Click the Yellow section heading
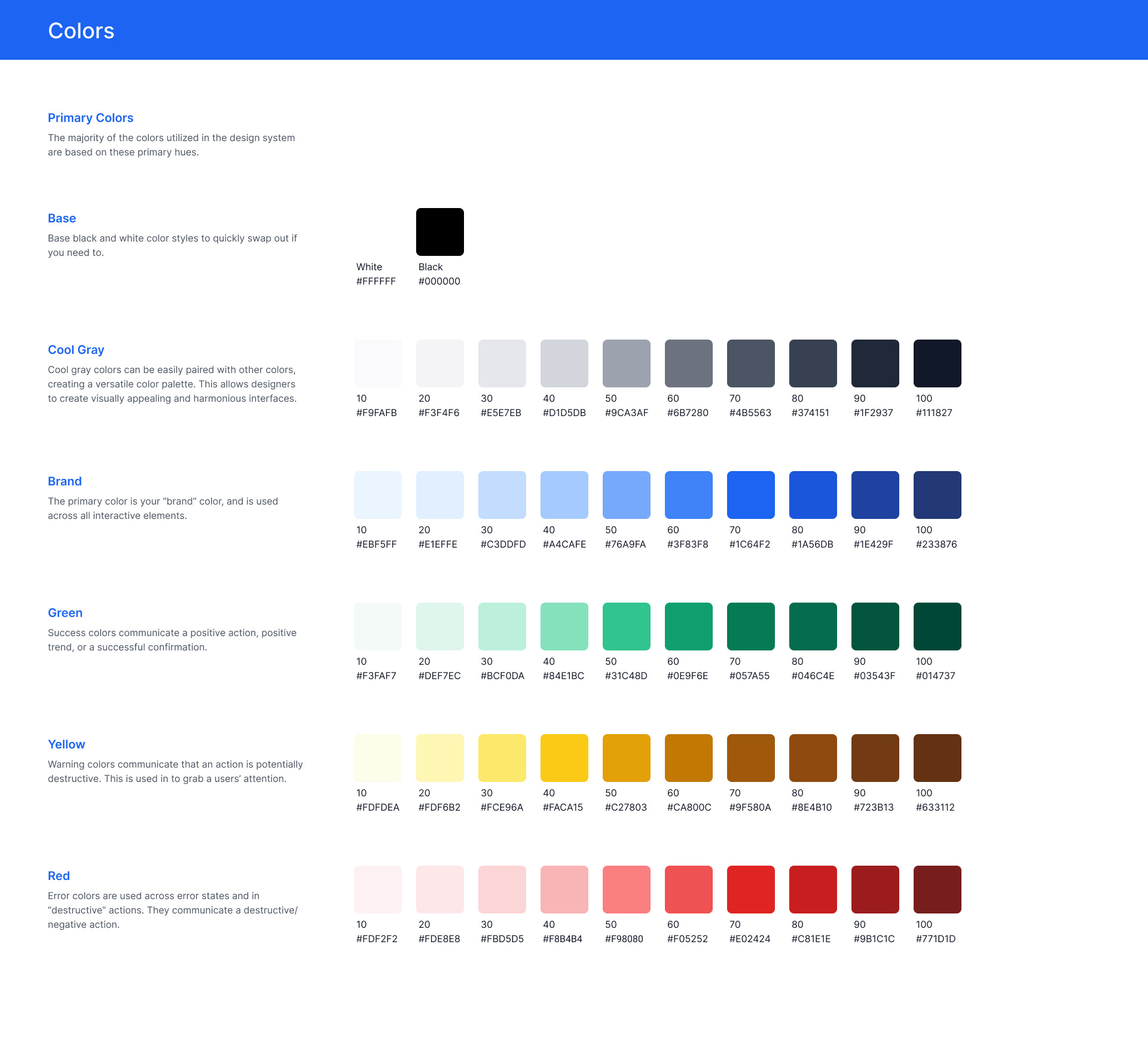The height and width of the screenshot is (1045, 1148). [x=66, y=744]
